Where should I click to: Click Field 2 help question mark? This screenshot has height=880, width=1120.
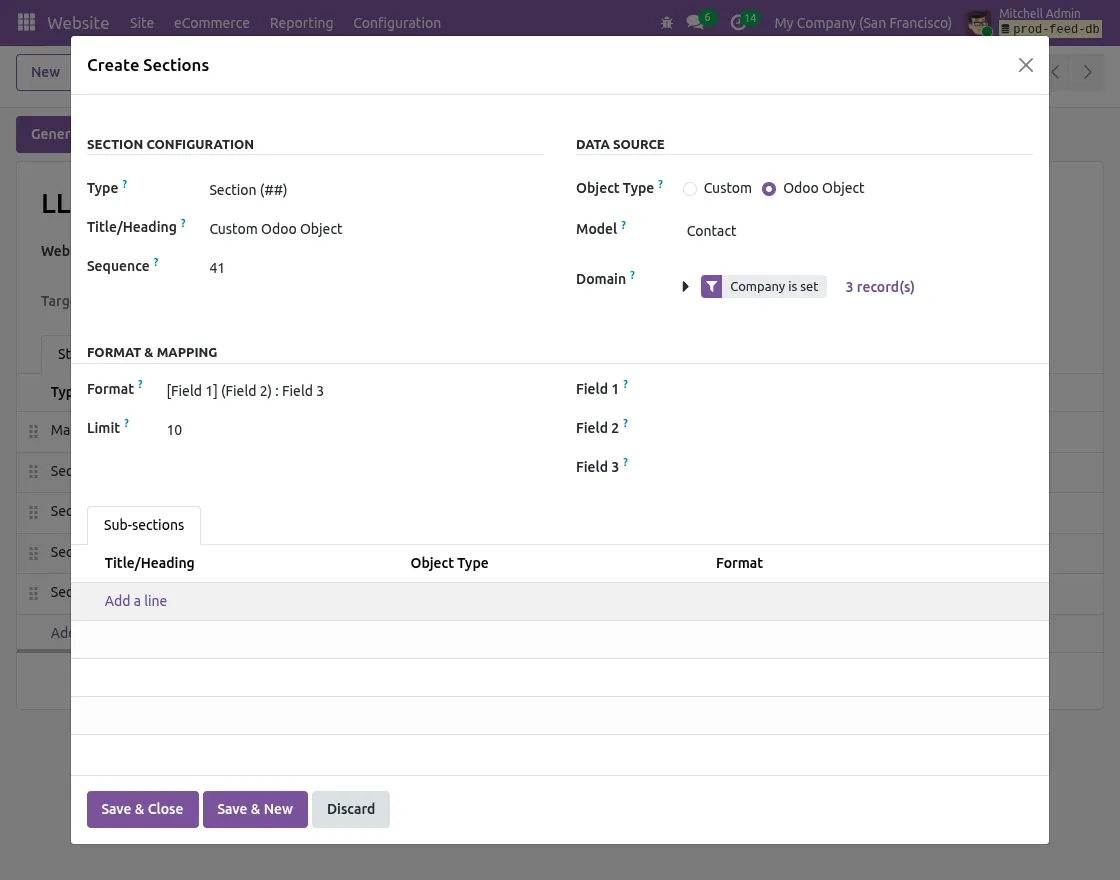[625, 424]
